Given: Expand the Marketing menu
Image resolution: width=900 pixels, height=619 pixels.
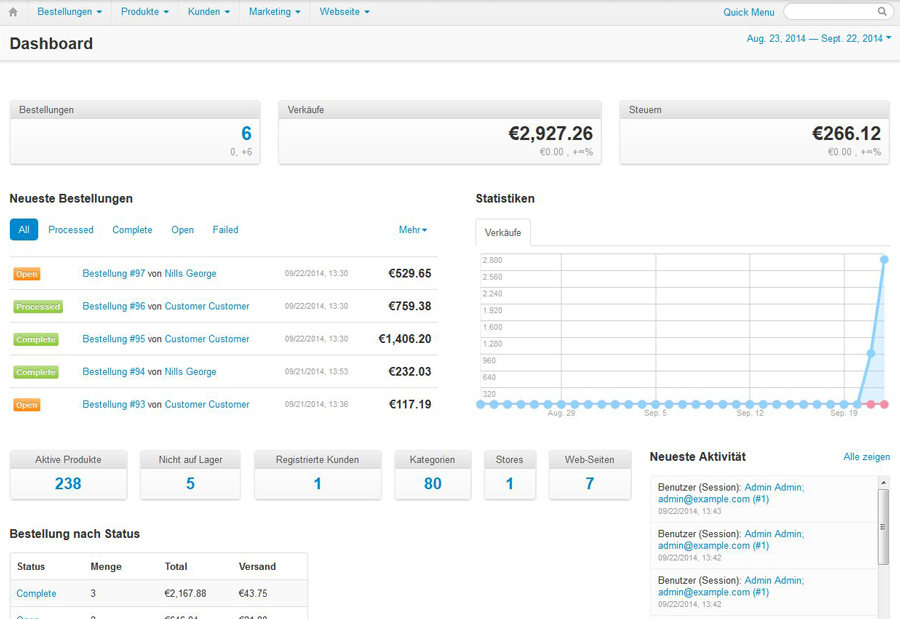Looking at the screenshot, I should click(x=274, y=11).
